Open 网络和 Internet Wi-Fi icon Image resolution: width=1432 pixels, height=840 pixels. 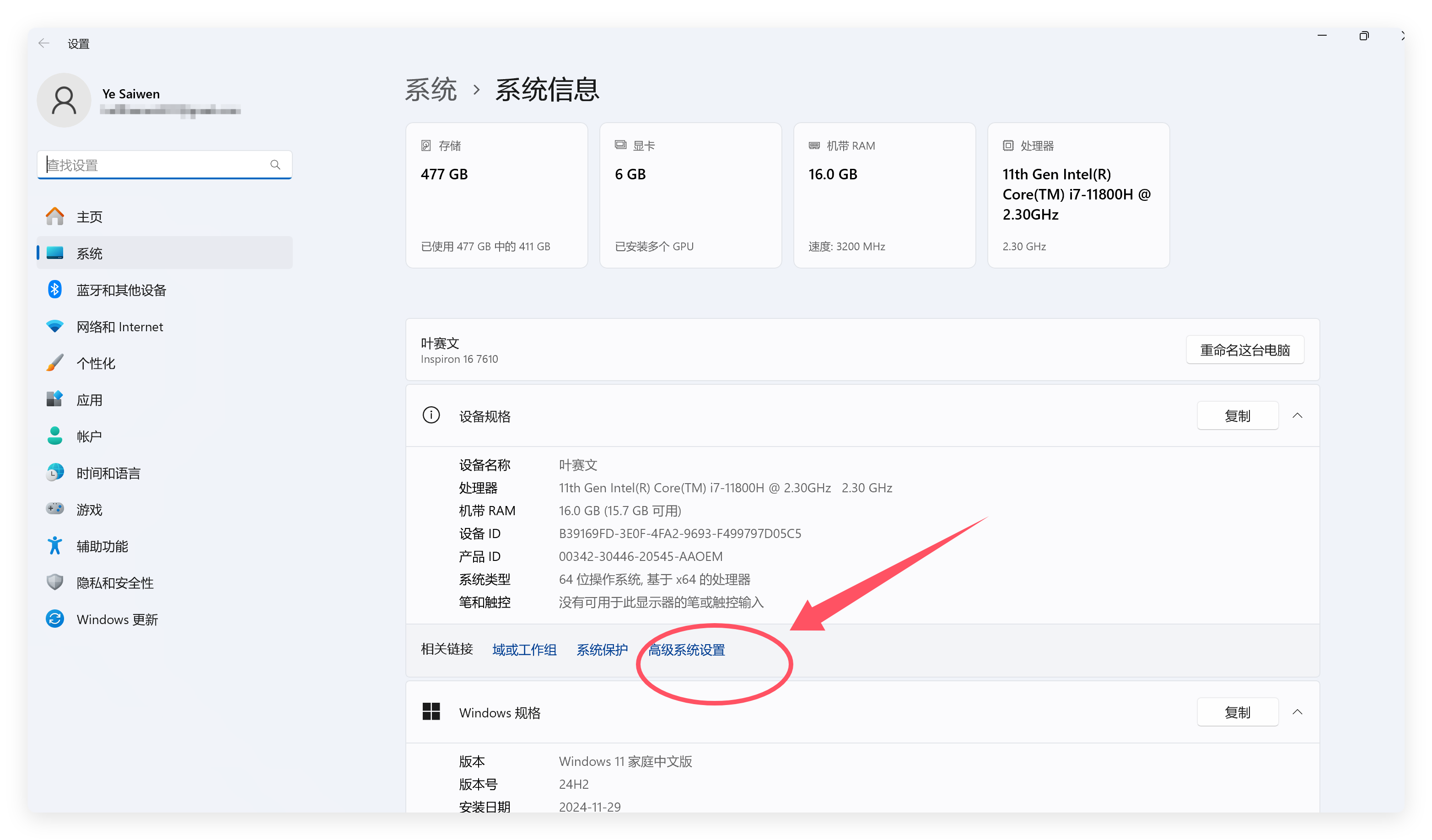point(55,326)
